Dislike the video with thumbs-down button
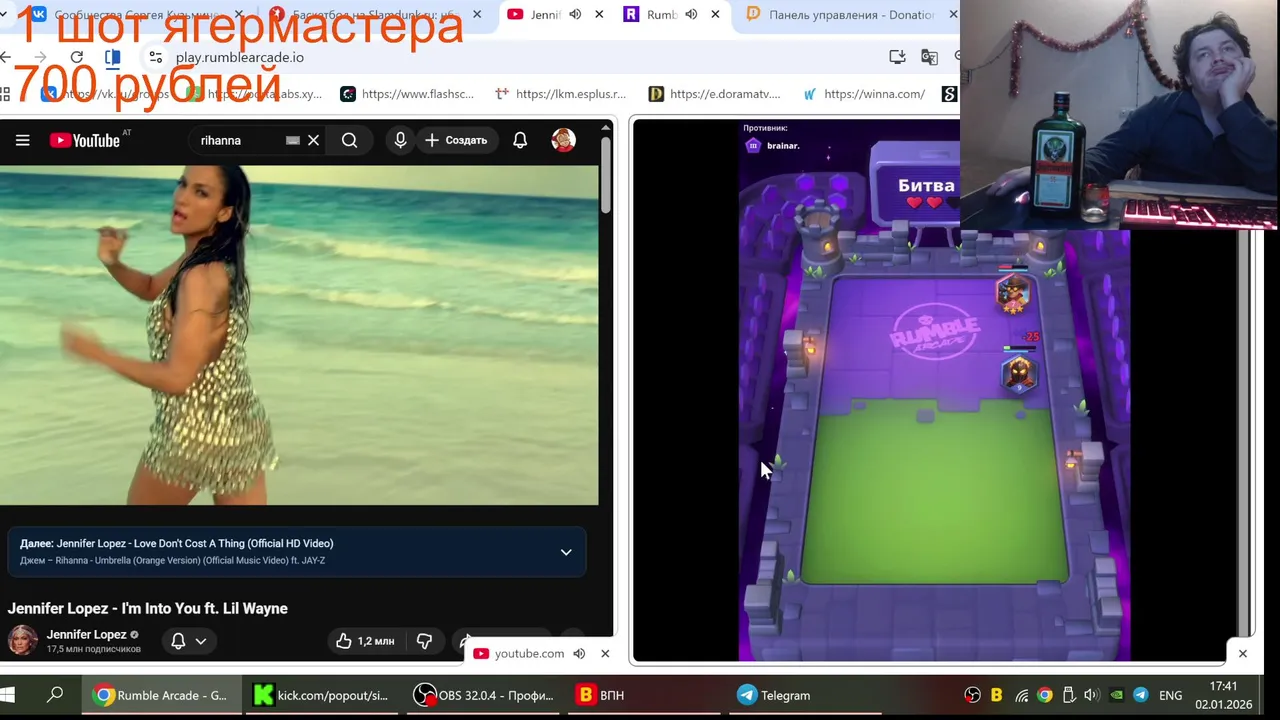The width and height of the screenshot is (1280, 720). coord(424,641)
